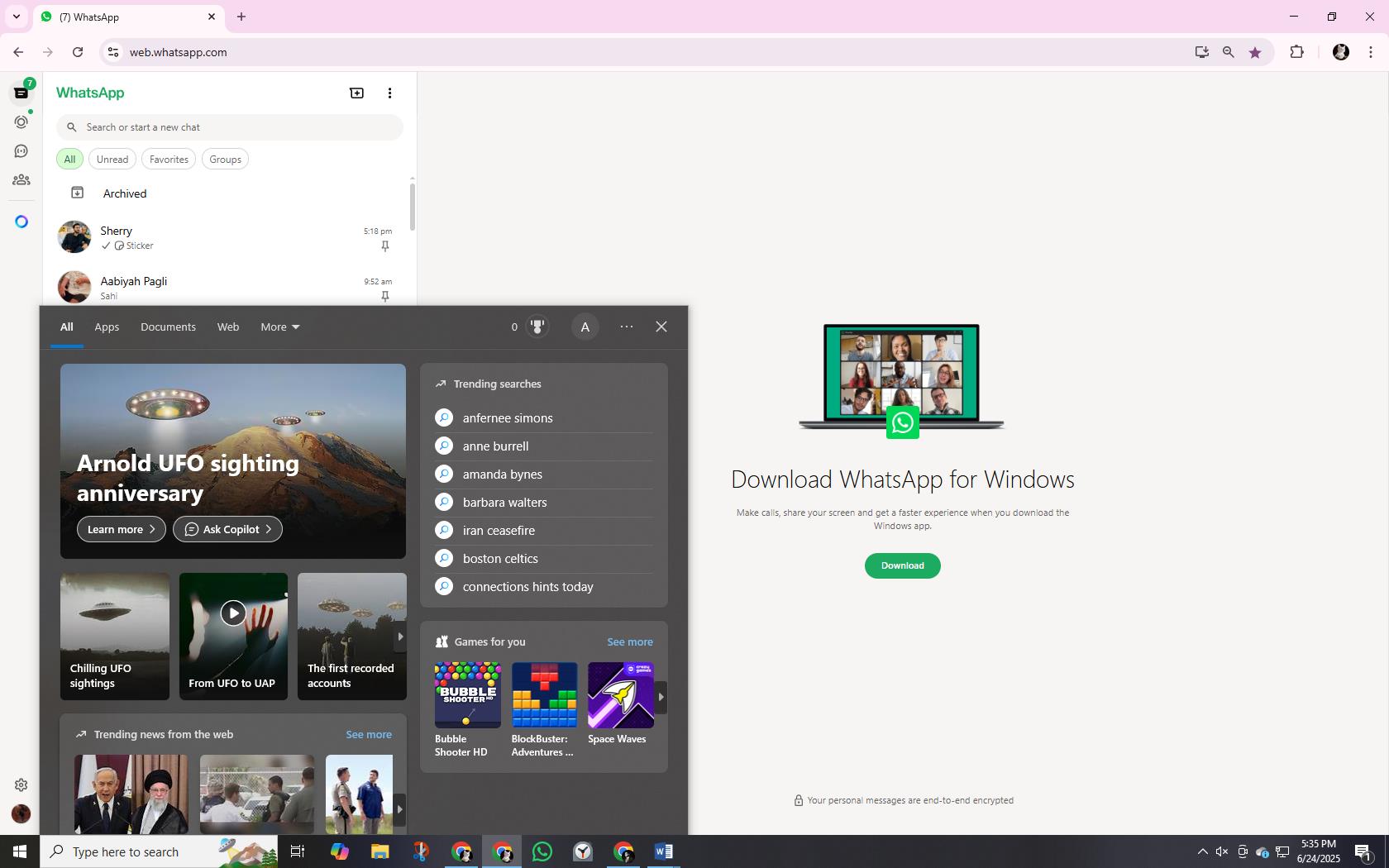
Task: Click the Archived box icon
Action: 77,193
